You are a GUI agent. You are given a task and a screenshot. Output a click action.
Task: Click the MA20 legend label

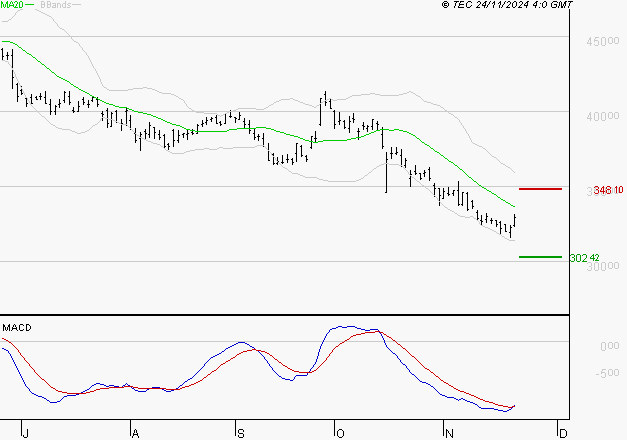(12, 5)
